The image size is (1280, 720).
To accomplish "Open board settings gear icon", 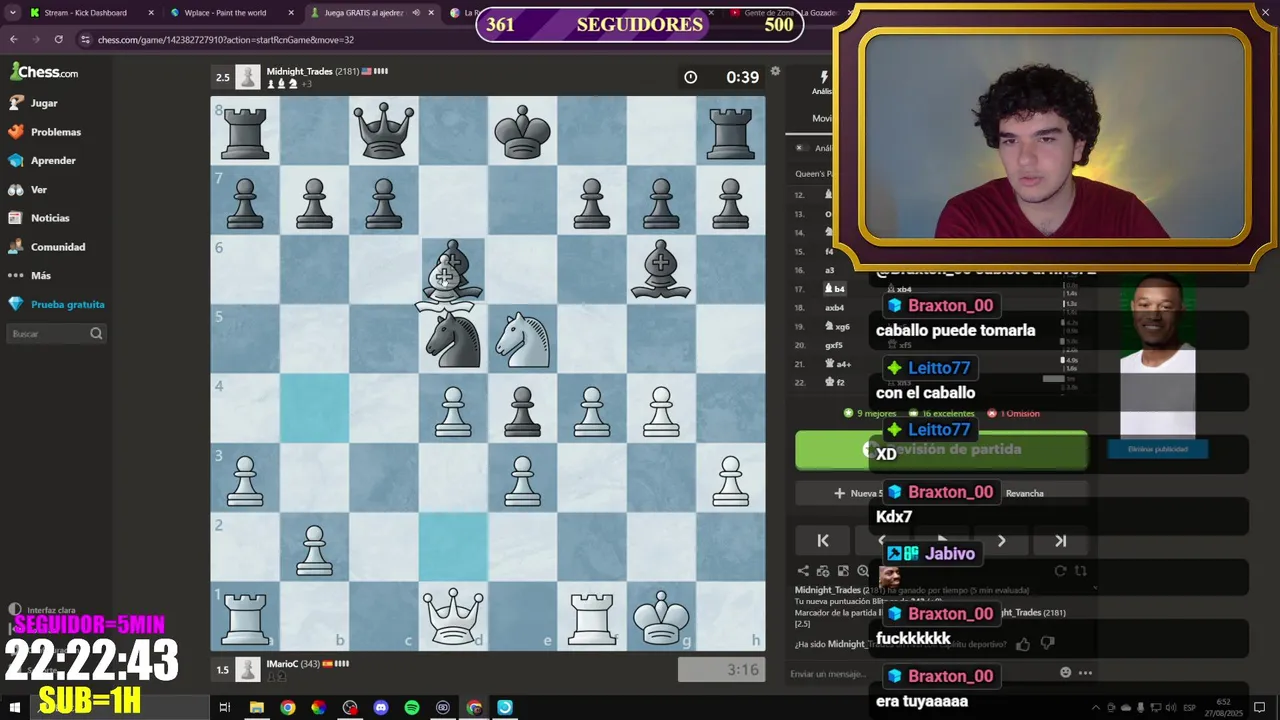I will coord(775,71).
